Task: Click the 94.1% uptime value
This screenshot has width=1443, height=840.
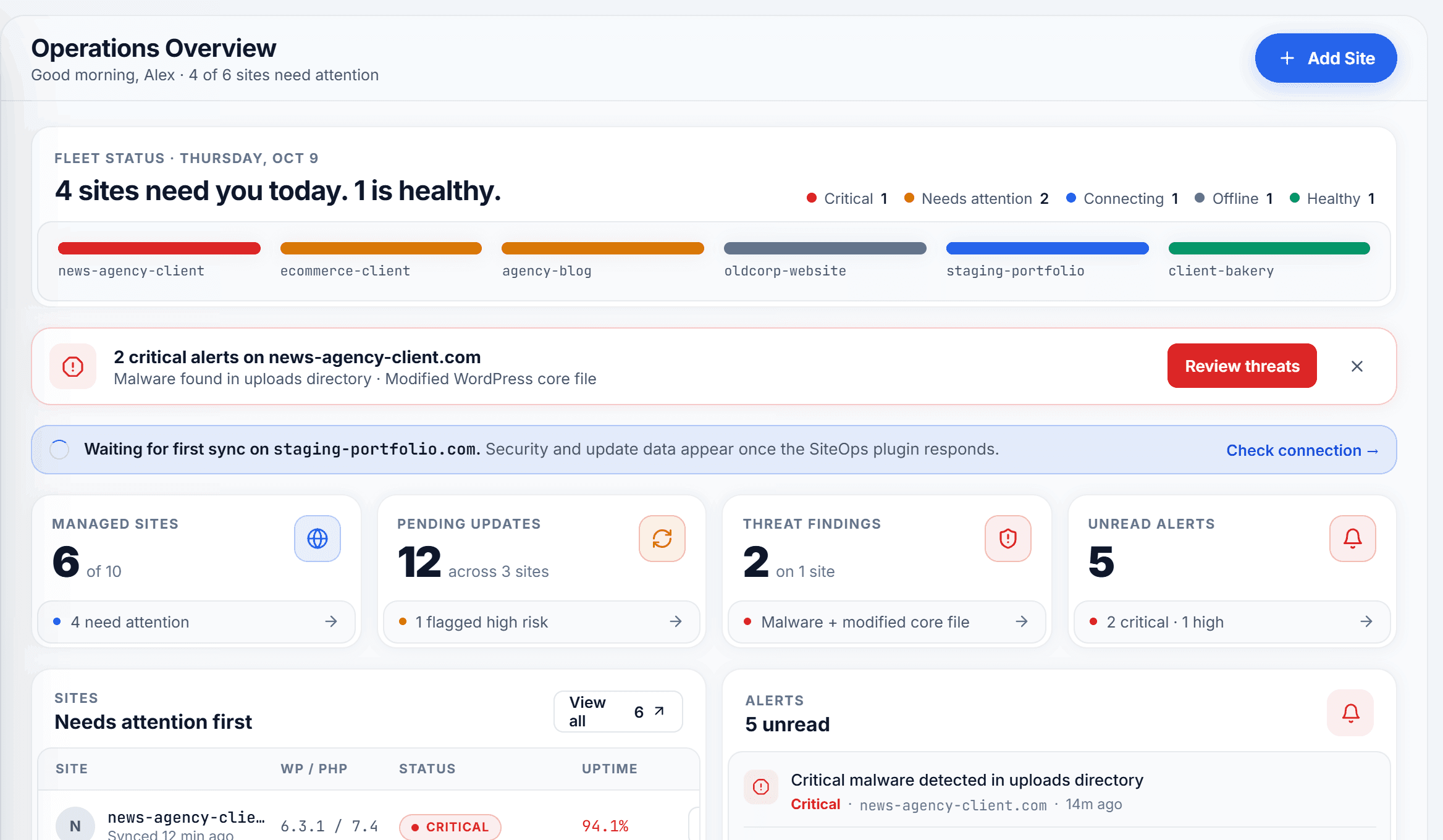Action: click(605, 826)
